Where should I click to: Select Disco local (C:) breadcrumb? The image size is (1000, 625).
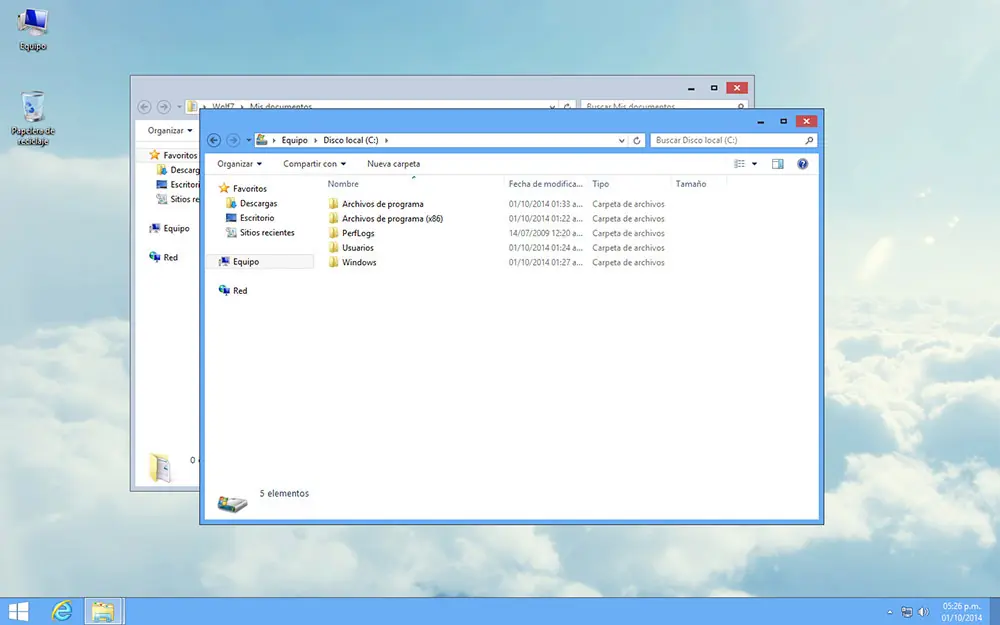coord(350,140)
